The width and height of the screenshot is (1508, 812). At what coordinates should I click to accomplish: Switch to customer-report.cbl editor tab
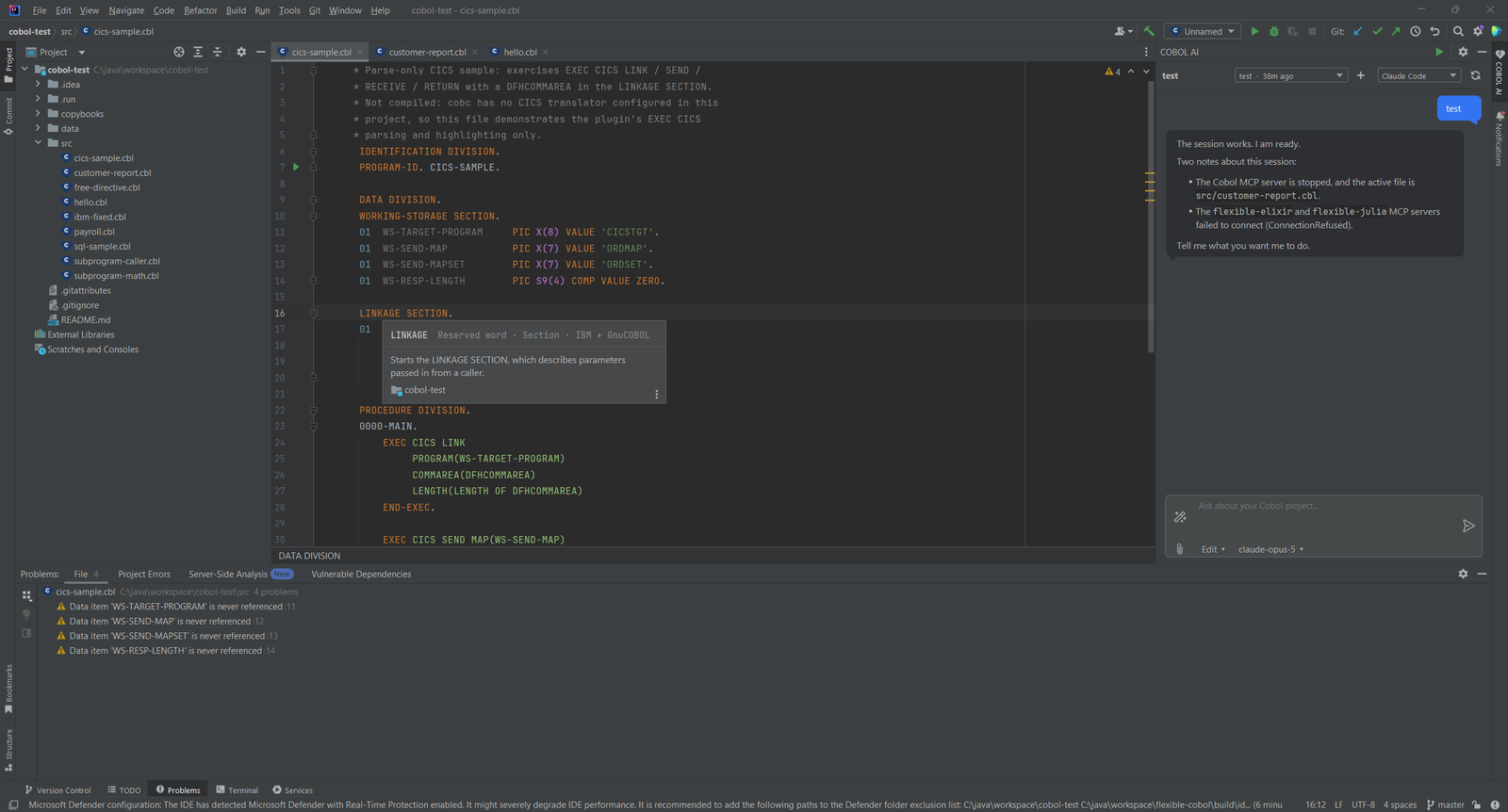tap(426, 52)
